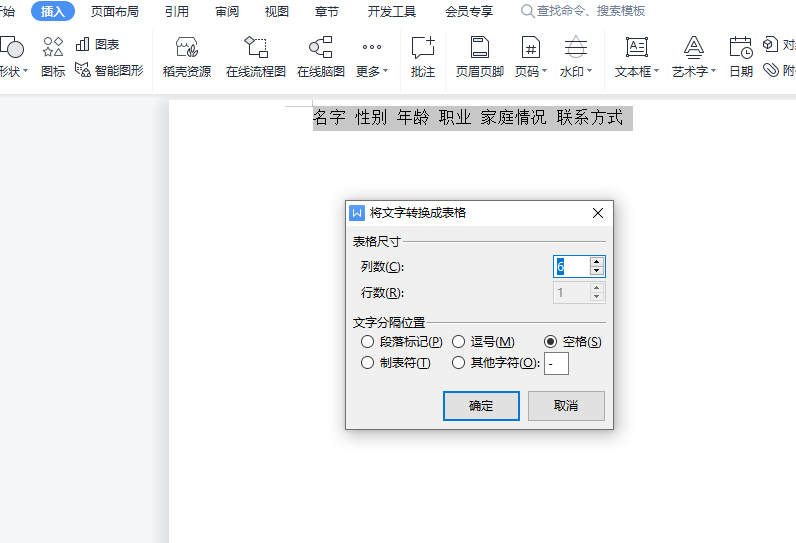This screenshot has height=543, width=796.
Task: Open 智能图形 smart graphics
Action: 109,70
